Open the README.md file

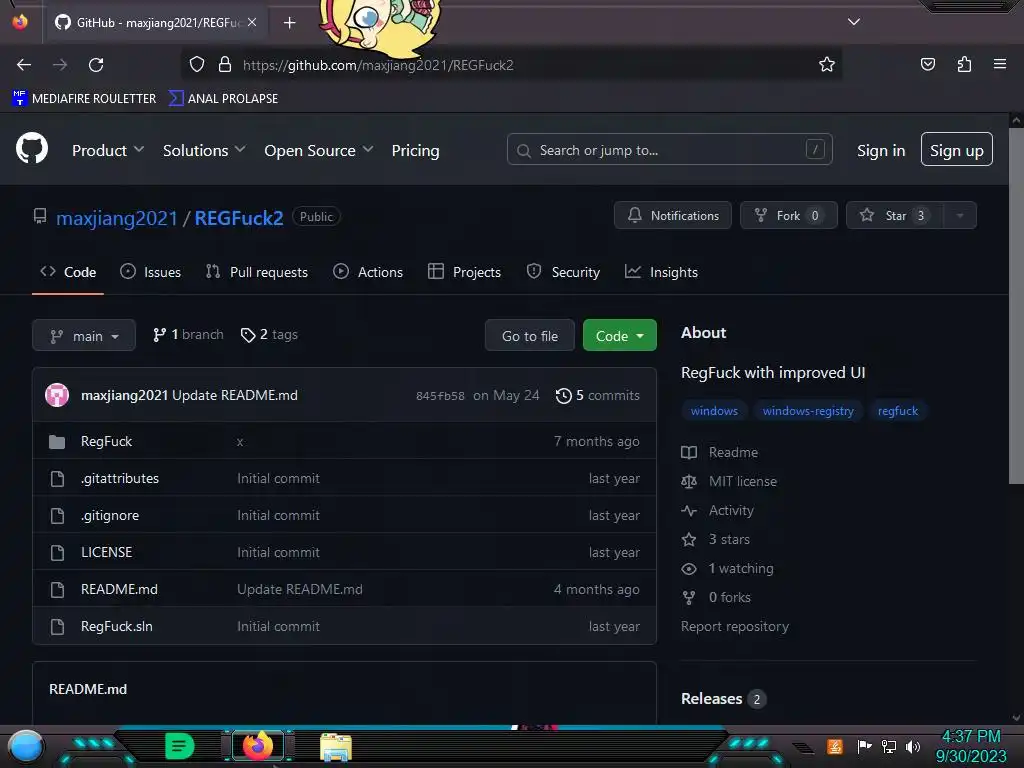pyautogui.click(x=119, y=589)
